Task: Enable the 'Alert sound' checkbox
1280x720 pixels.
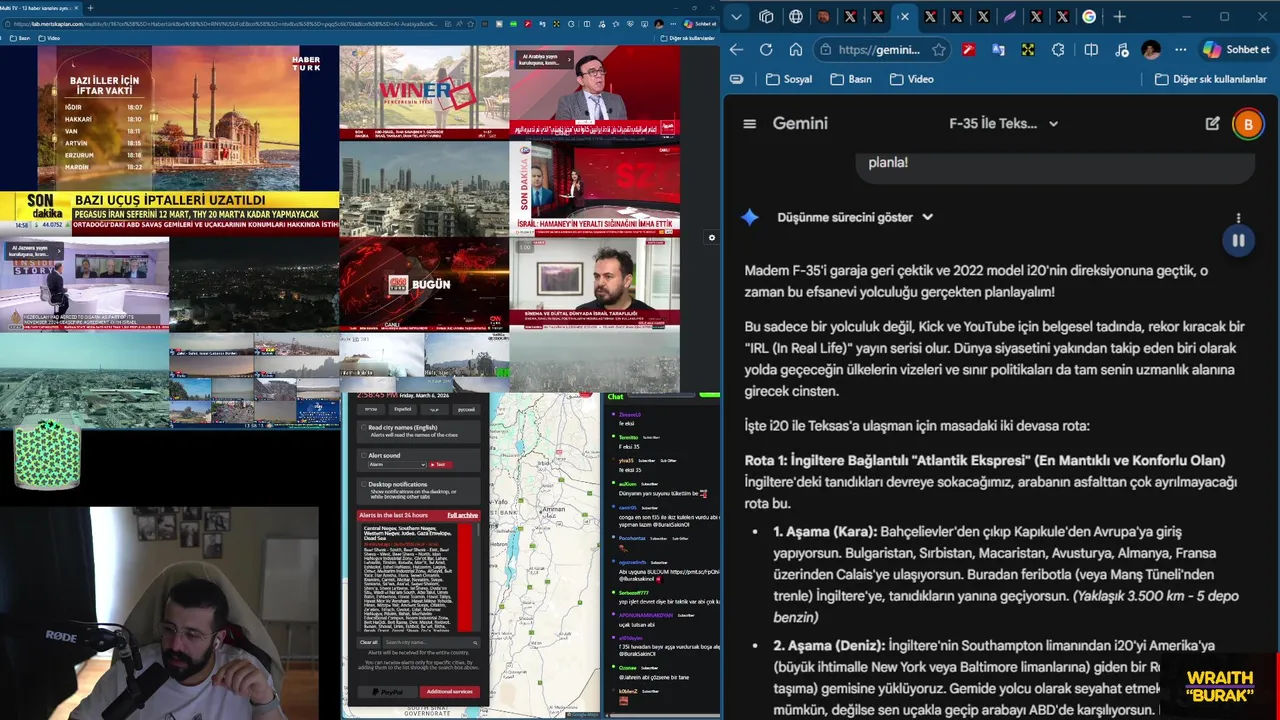Action: pyautogui.click(x=364, y=455)
